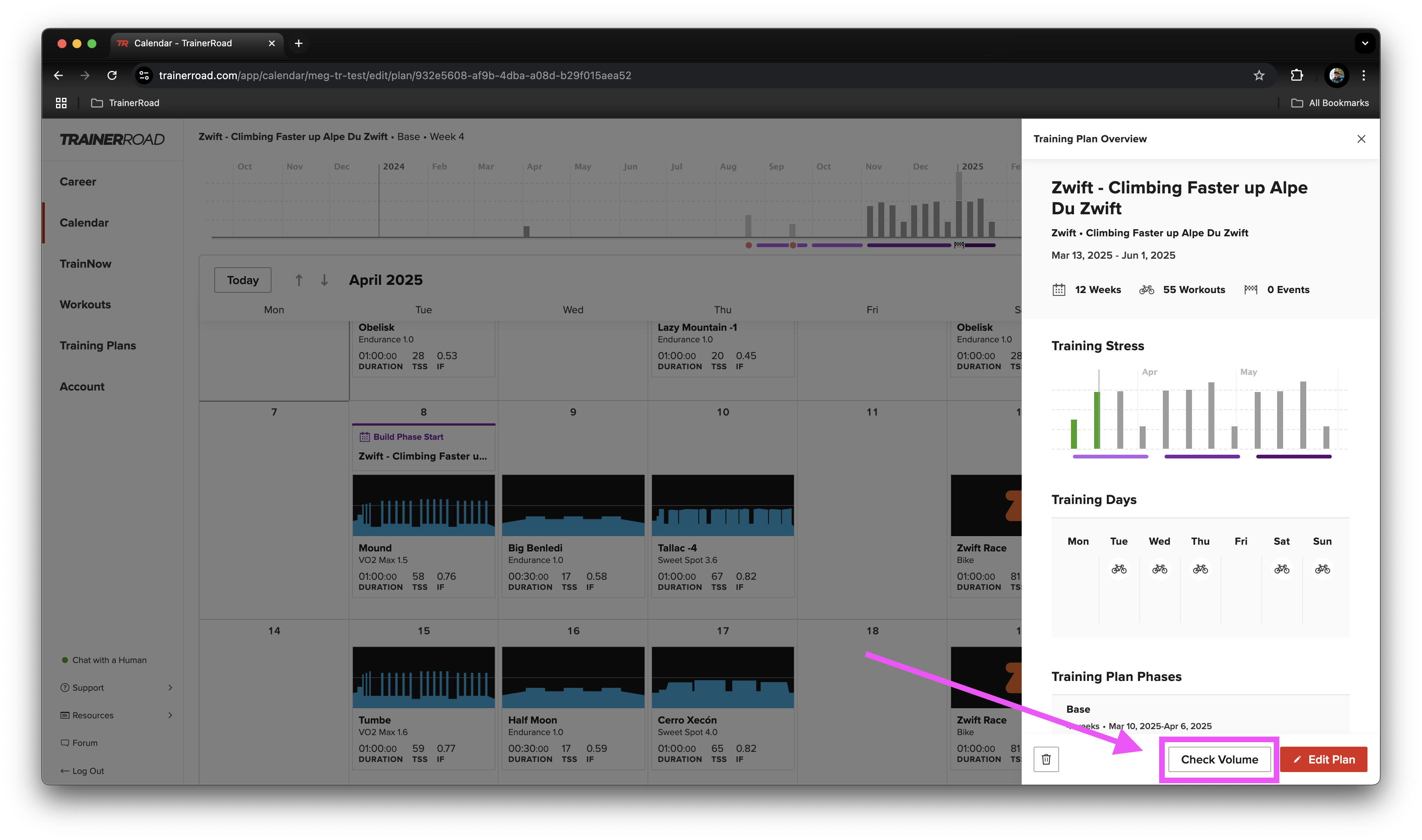The width and height of the screenshot is (1422, 840).
Task: Open the Chrome three-dot menu
Action: pos(1364,75)
